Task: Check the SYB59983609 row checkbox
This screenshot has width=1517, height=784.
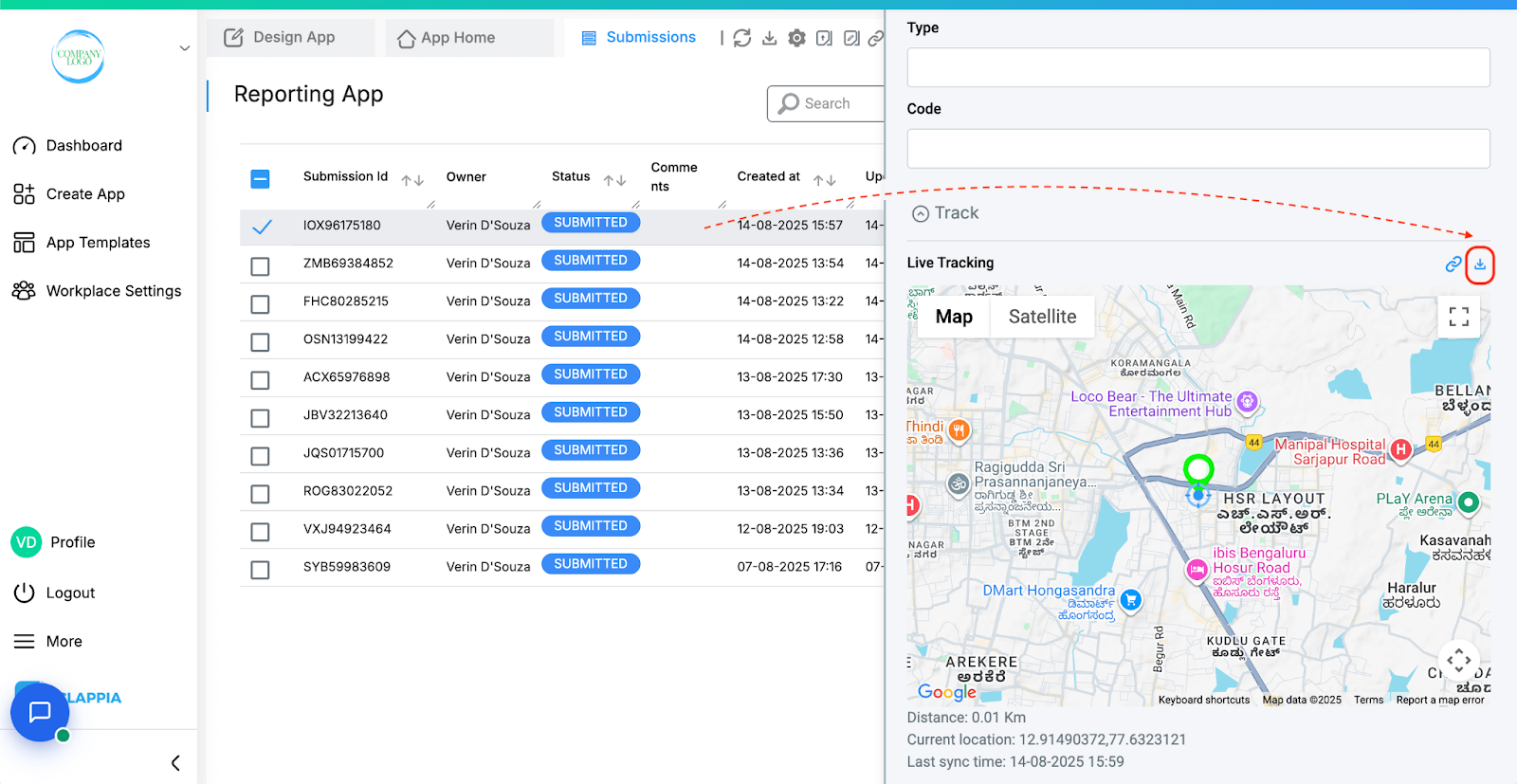Action: [x=260, y=570]
